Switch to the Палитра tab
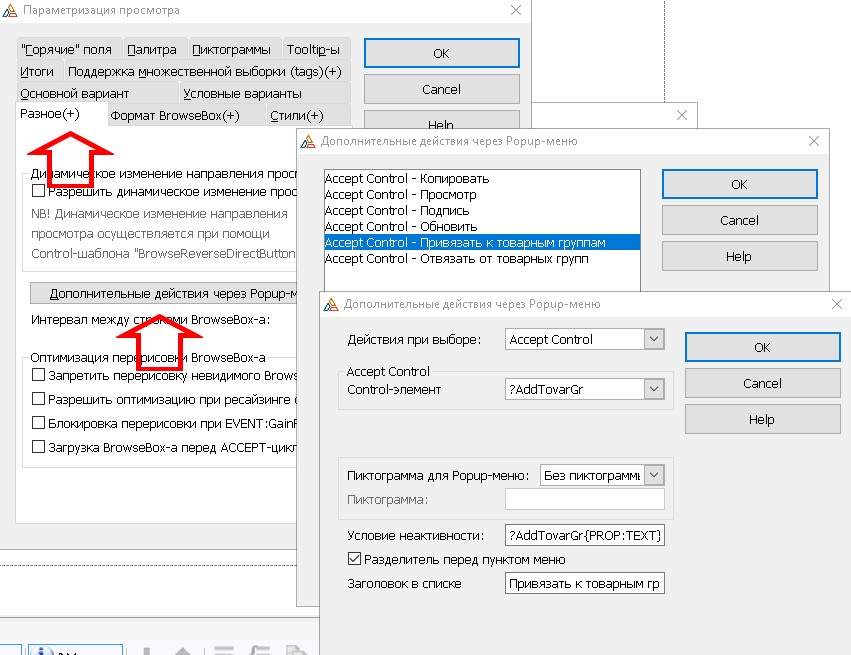 pos(152,49)
